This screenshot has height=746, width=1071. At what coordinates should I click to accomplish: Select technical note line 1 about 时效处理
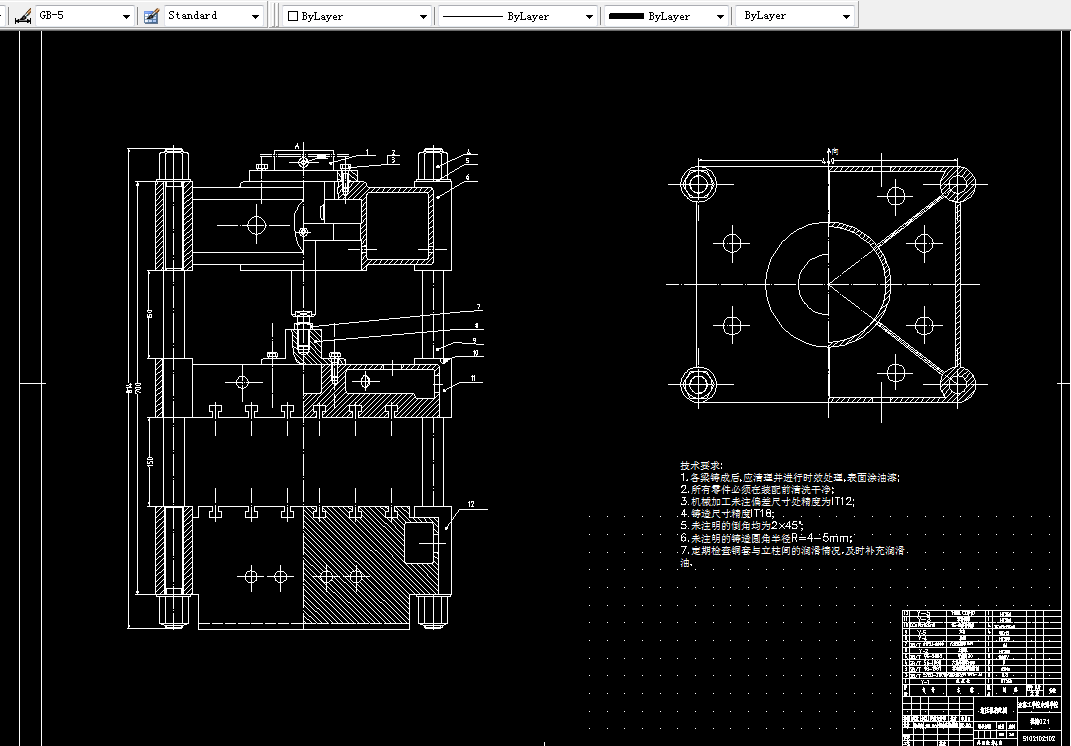pyautogui.click(x=790, y=478)
